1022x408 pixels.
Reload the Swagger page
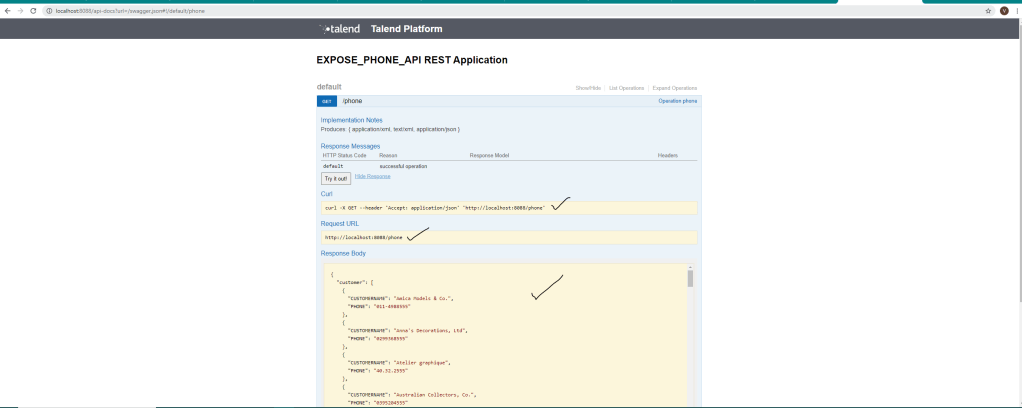(x=33, y=10)
